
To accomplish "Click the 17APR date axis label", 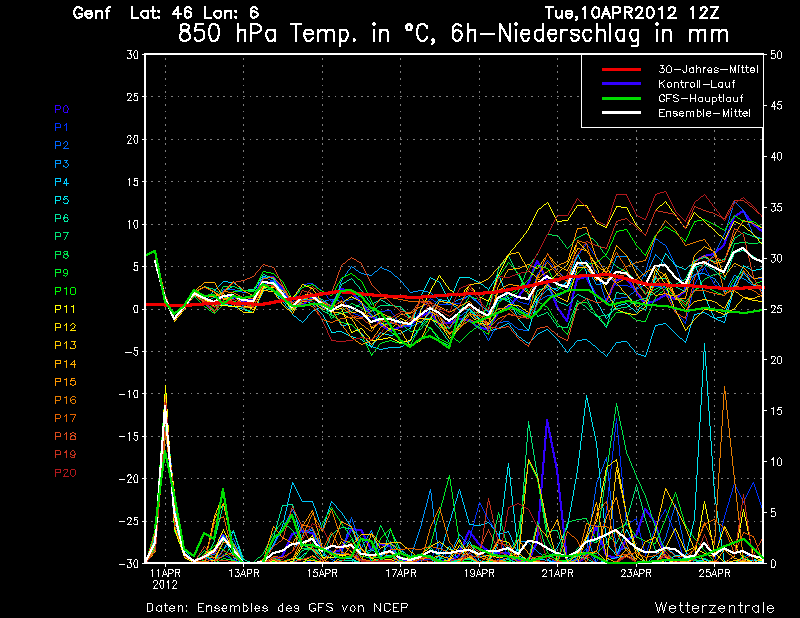I will click(400, 573).
